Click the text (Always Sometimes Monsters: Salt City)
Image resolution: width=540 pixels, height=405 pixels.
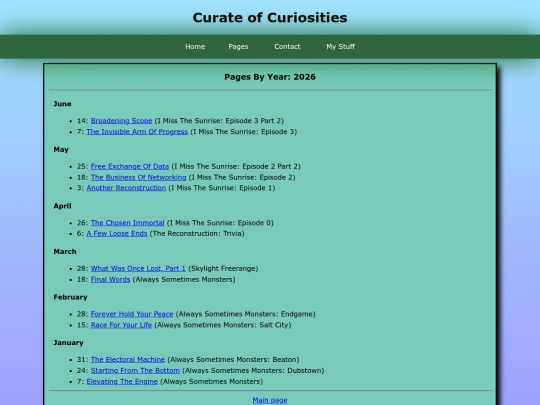pos(223,325)
